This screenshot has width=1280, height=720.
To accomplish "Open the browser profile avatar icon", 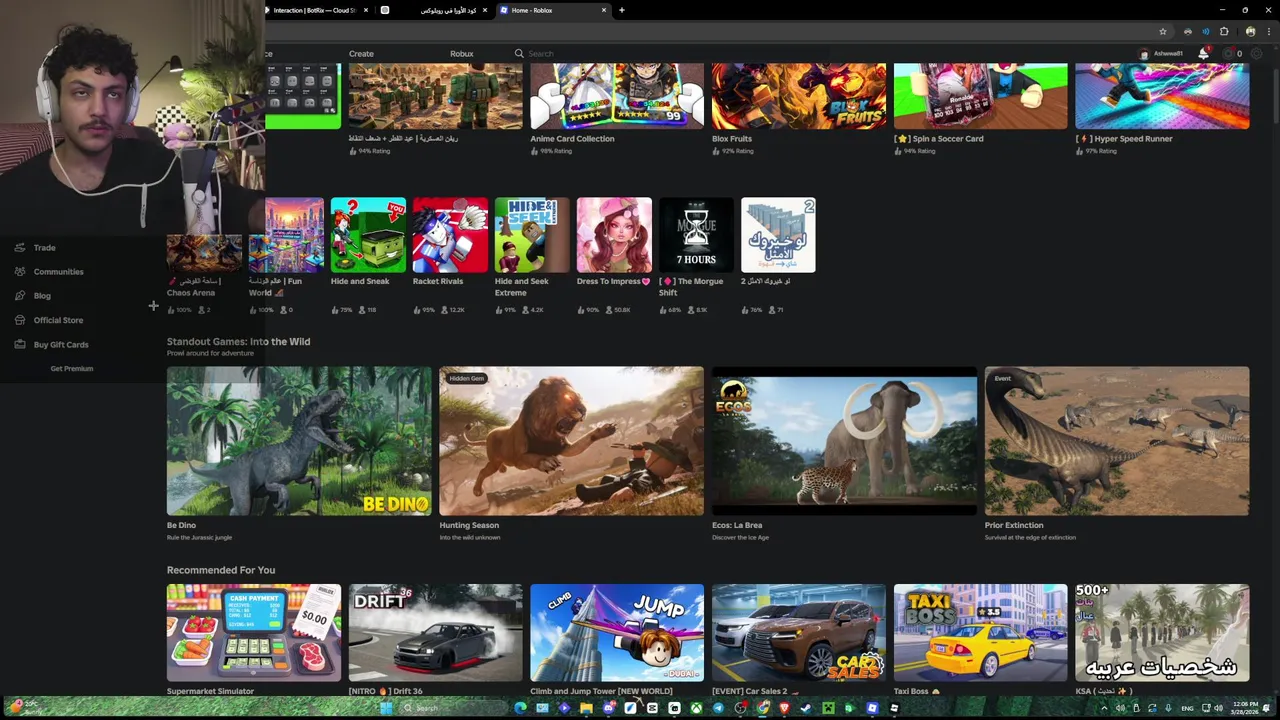I will tap(1251, 32).
